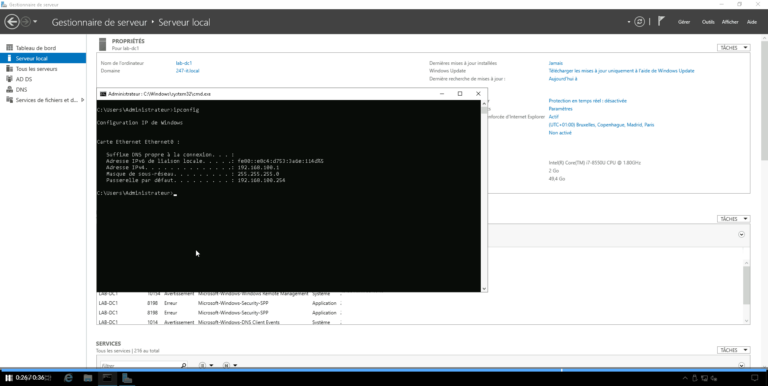Click the cmd window's bottom scrollbar arrow
The width and height of the screenshot is (768, 386).
click(x=484, y=289)
